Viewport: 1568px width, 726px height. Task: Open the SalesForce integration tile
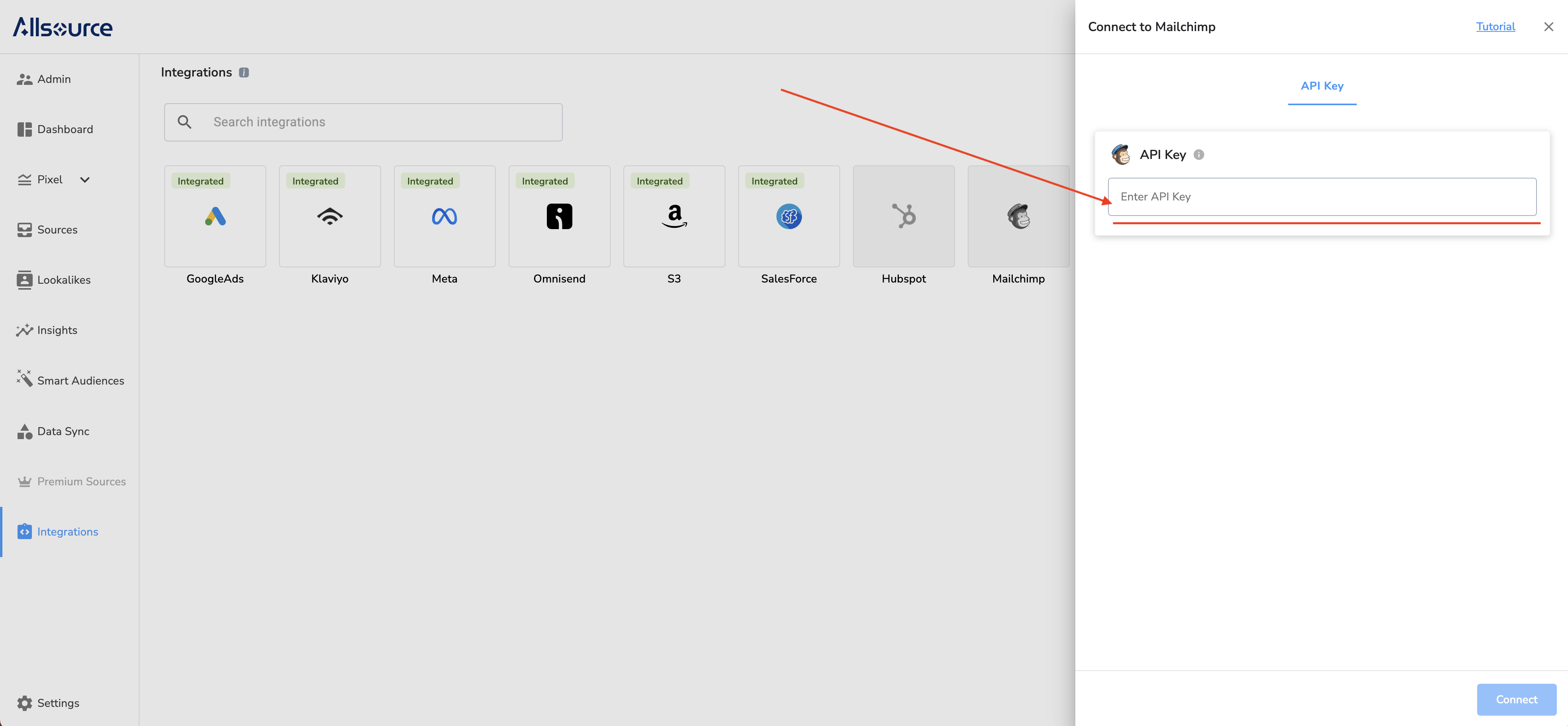coord(788,217)
